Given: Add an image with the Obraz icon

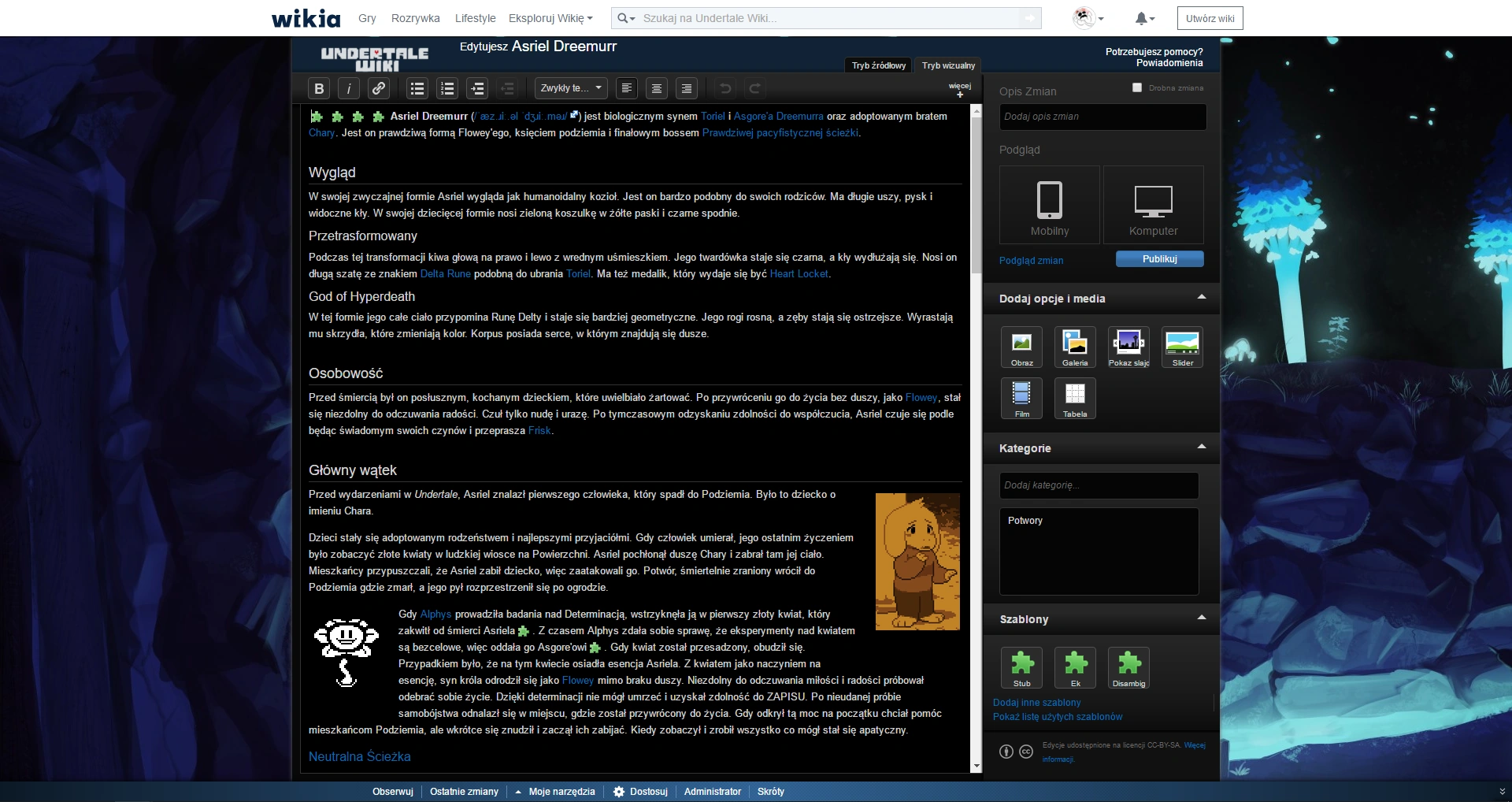Looking at the screenshot, I should (x=1022, y=347).
